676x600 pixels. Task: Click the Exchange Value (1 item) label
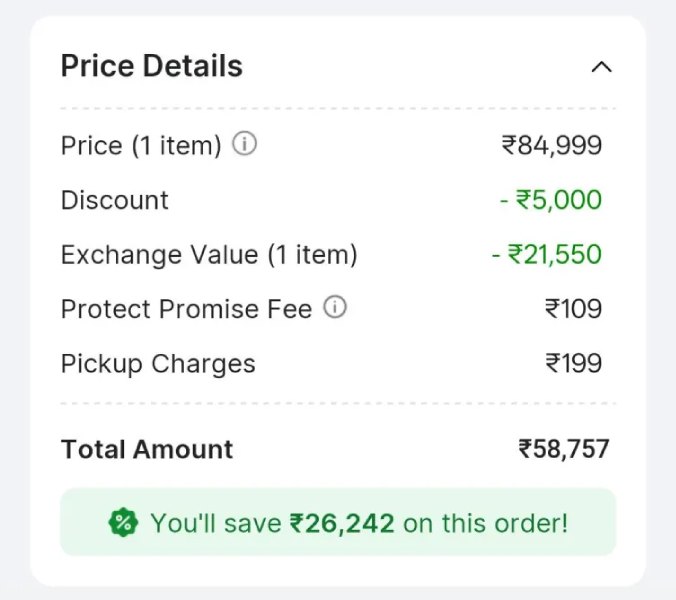(209, 255)
